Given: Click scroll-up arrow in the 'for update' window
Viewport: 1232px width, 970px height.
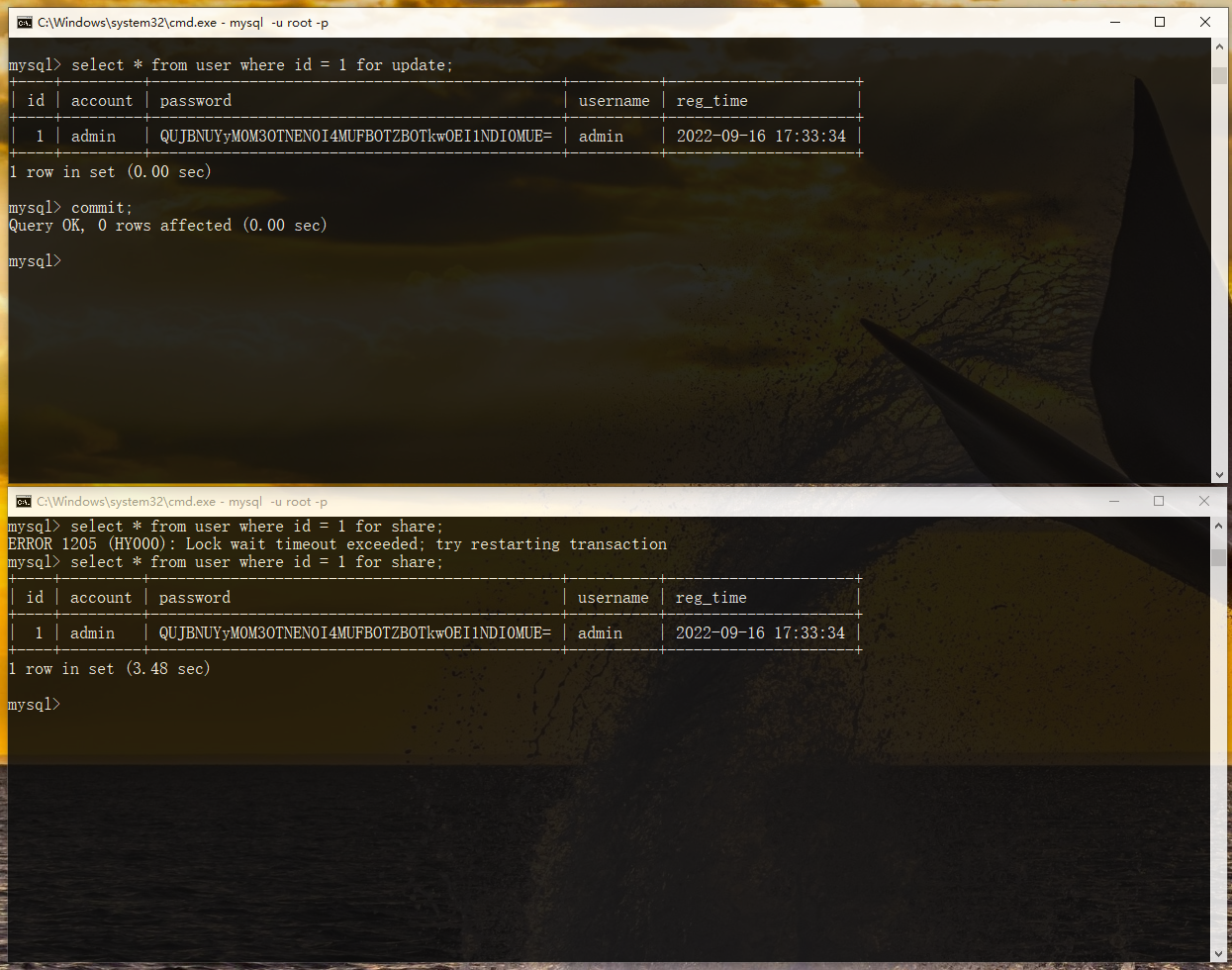Looking at the screenshot, I should click(1219, 48).
